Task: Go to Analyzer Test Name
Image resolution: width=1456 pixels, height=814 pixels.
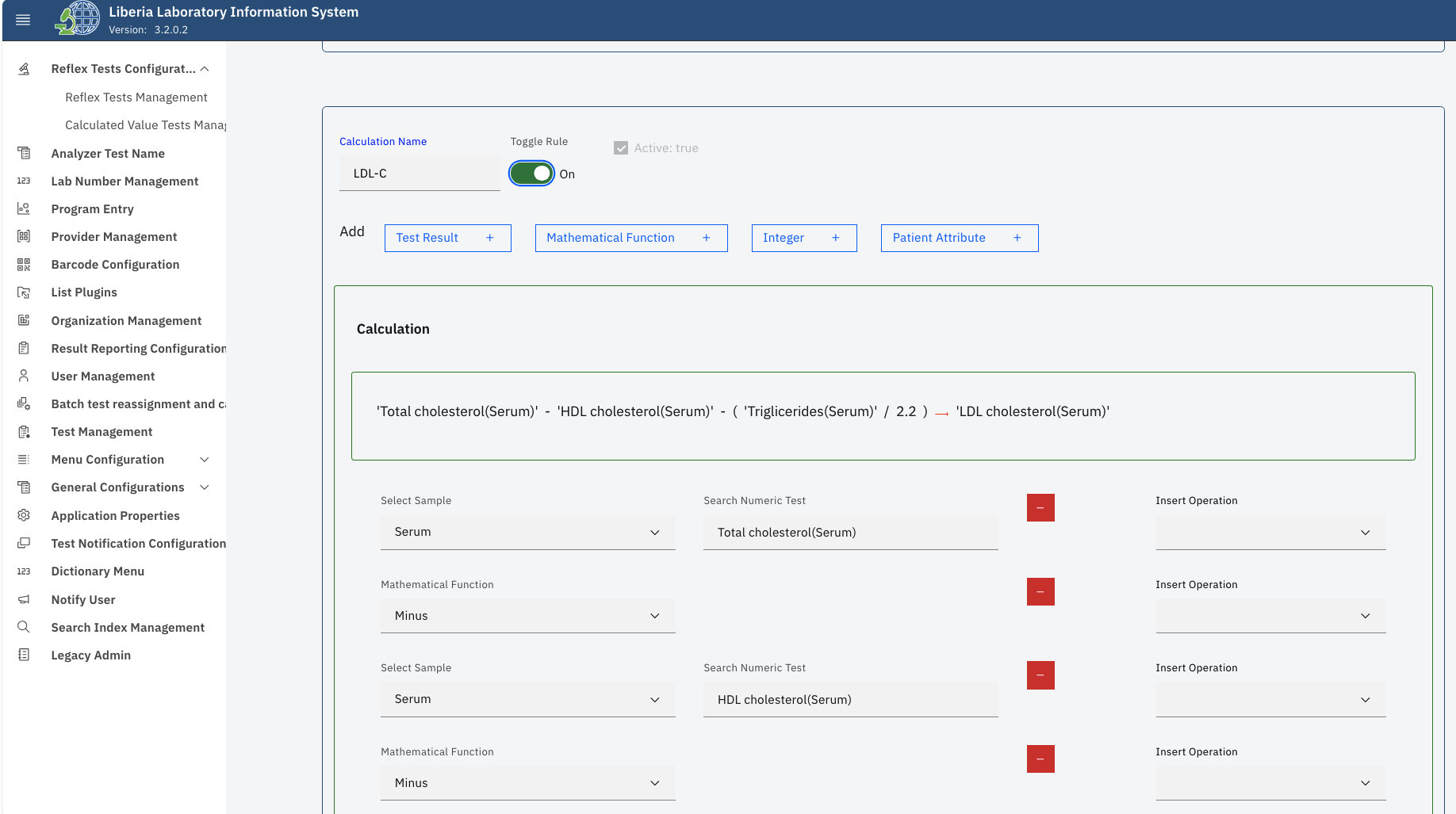Action: click(x=108, y=153)
